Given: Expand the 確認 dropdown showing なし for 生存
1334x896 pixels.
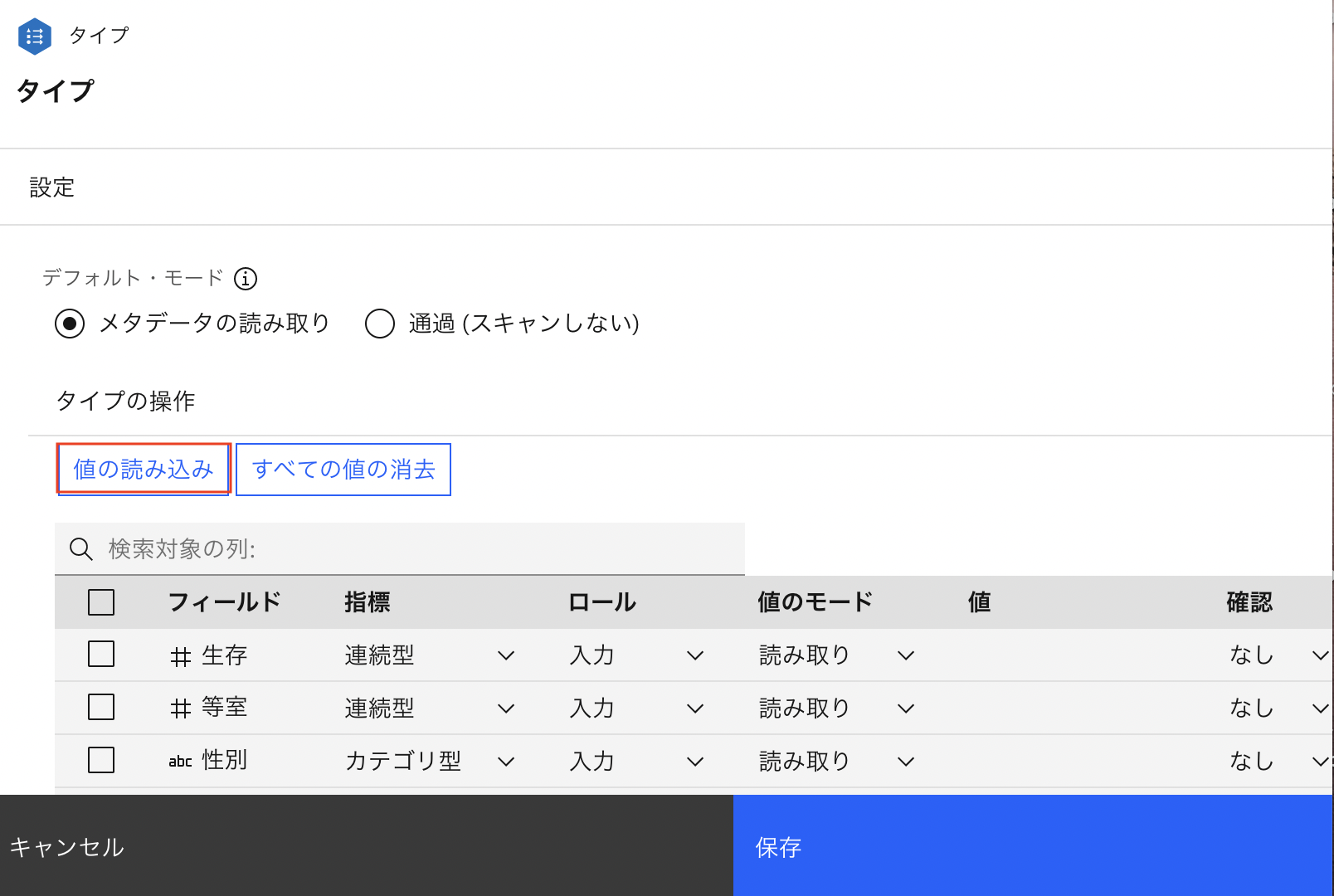Looking at the screenshot, I should point(1319,655).
